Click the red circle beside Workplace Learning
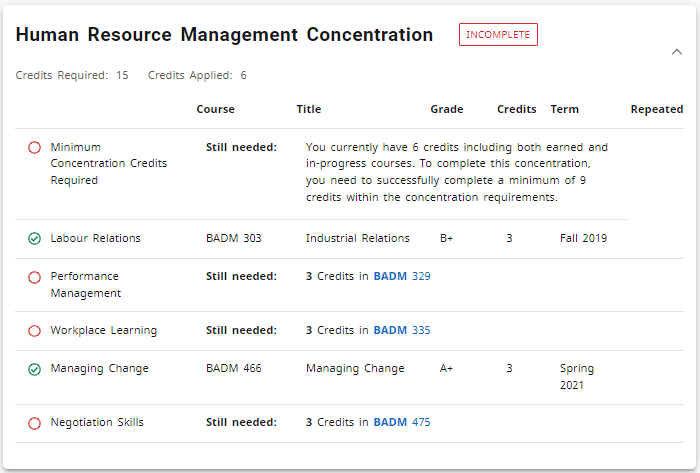Image resolution: width=700 pixels, height=473 pixels. pos(34,331)
